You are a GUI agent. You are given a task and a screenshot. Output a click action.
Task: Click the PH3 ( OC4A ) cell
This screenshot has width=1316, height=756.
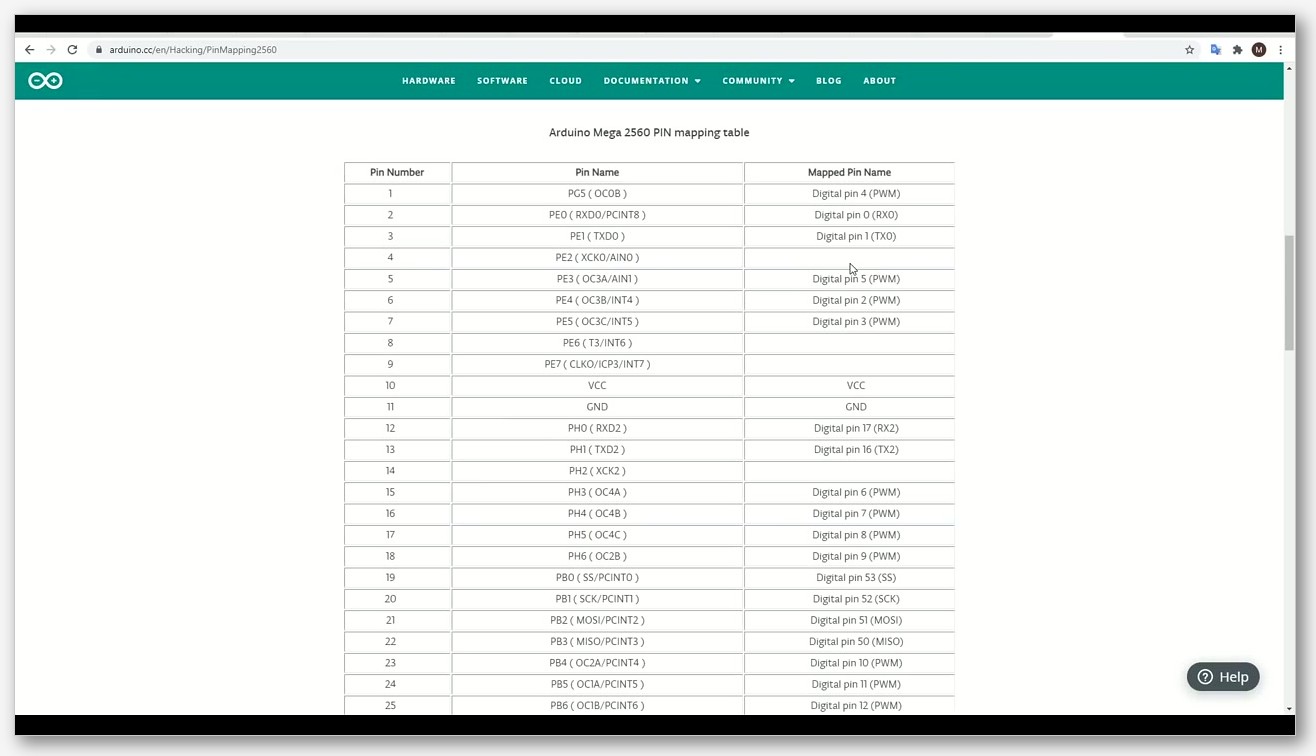(597, 492)
